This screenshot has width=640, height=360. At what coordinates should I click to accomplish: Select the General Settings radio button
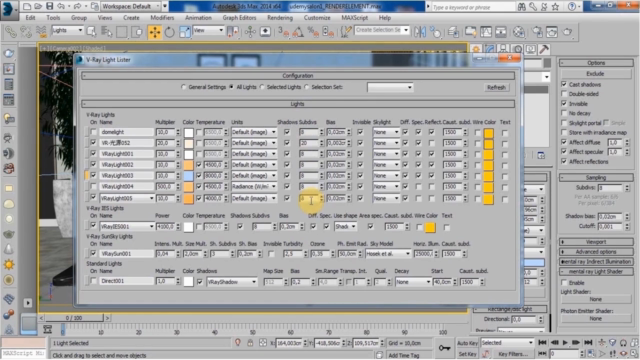coord(184,87)
